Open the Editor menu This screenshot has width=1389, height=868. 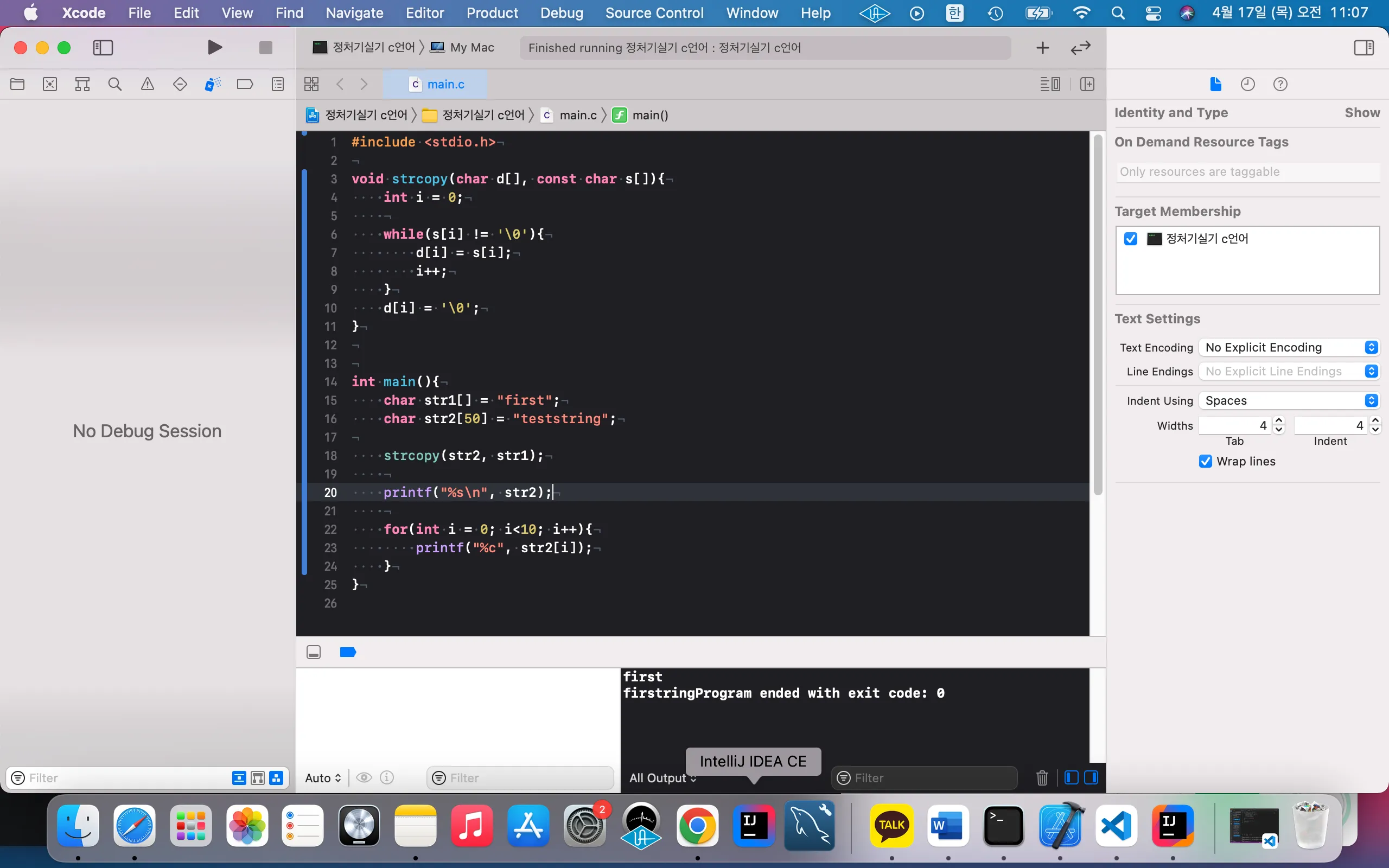(425, 12)
